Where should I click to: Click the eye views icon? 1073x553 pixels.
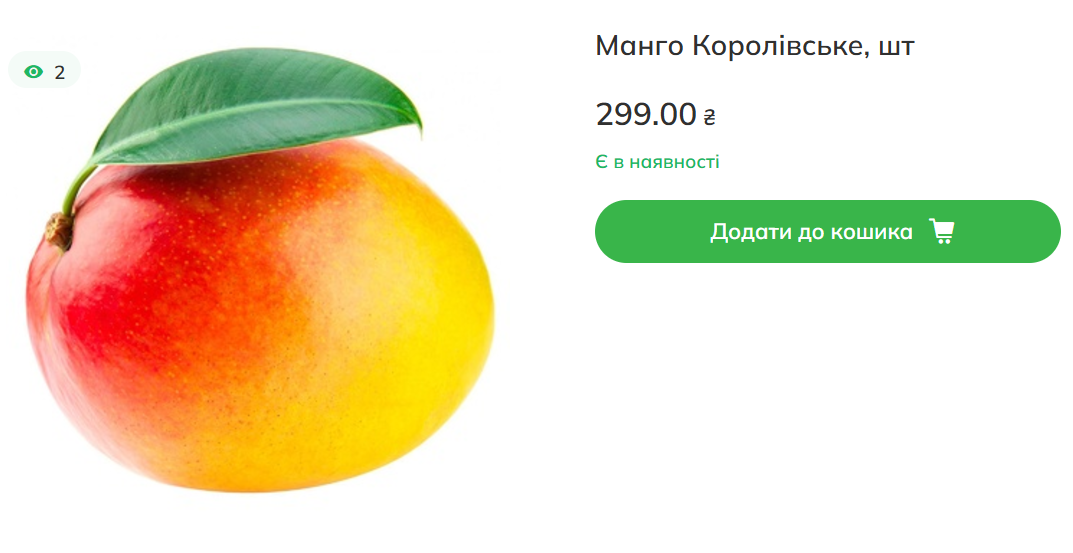[34, 72]
